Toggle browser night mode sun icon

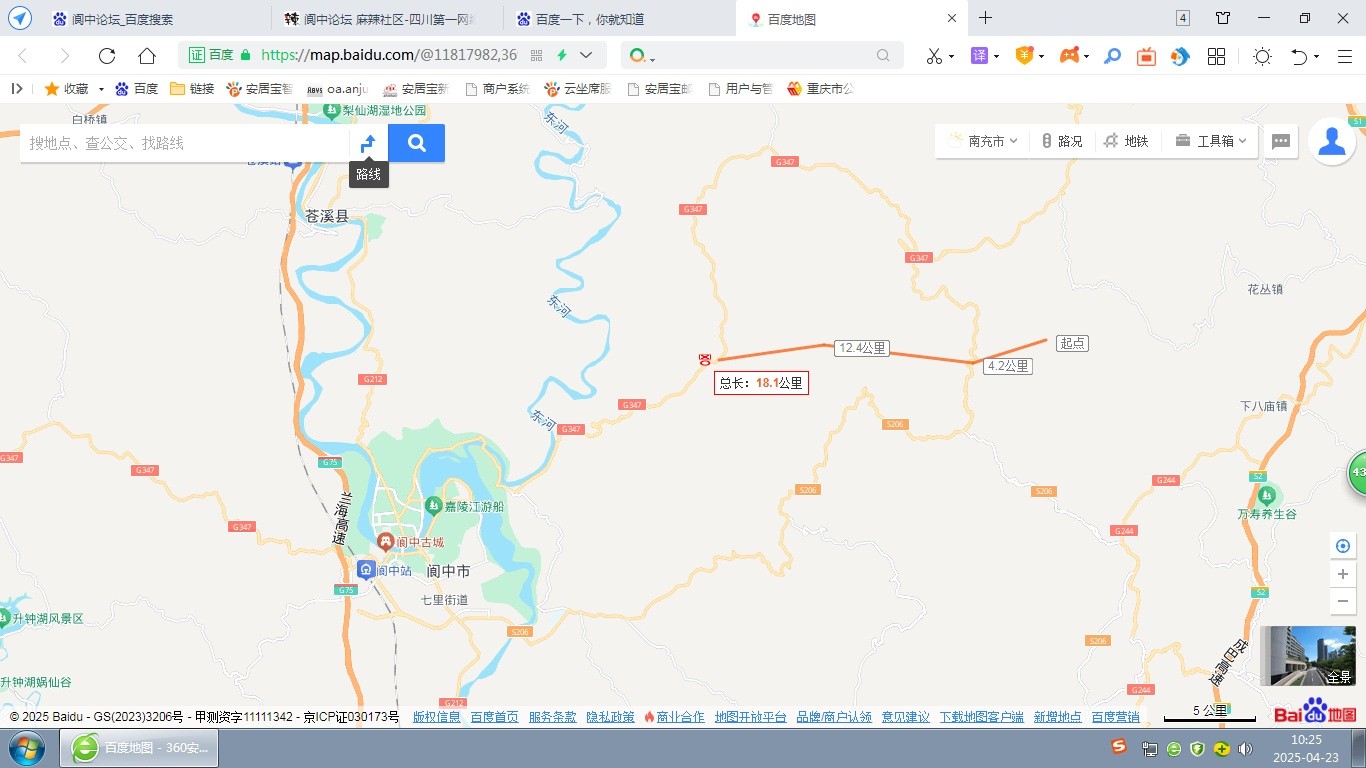tap(1262, 56)
